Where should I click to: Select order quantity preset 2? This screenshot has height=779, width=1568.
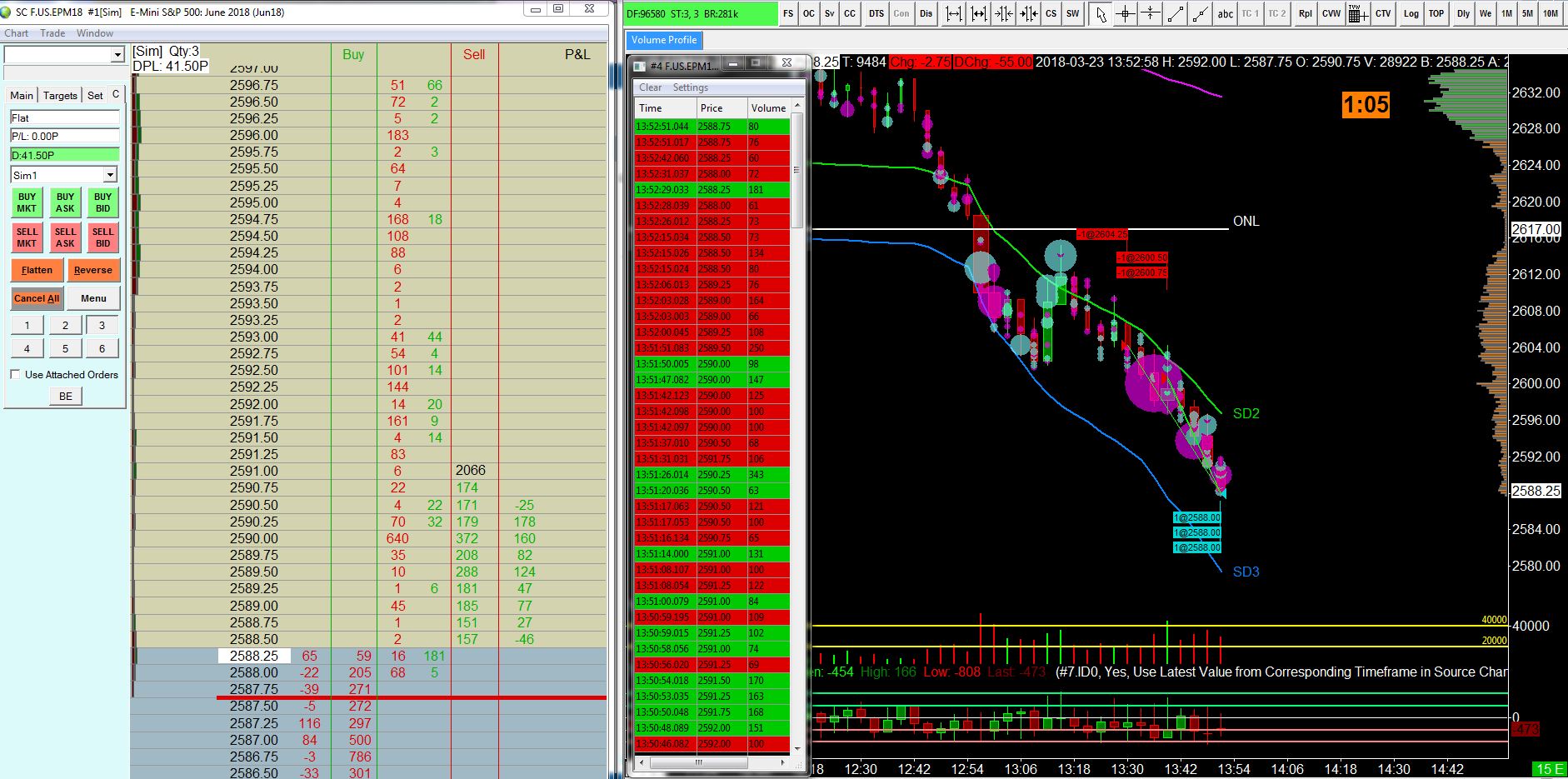click(x=65, y=325)
